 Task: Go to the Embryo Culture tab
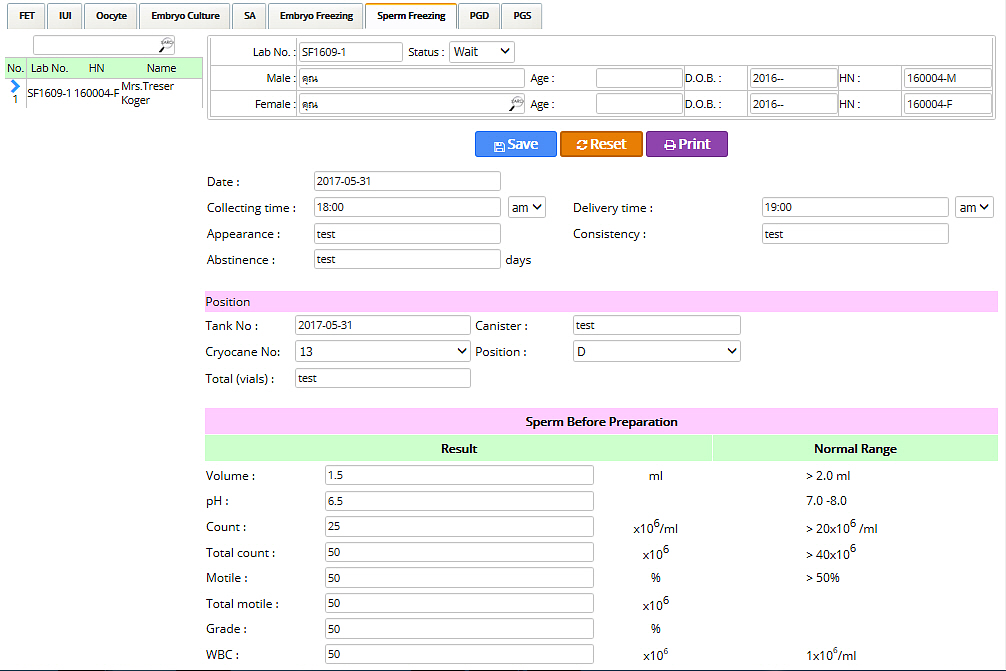(185, 16)
